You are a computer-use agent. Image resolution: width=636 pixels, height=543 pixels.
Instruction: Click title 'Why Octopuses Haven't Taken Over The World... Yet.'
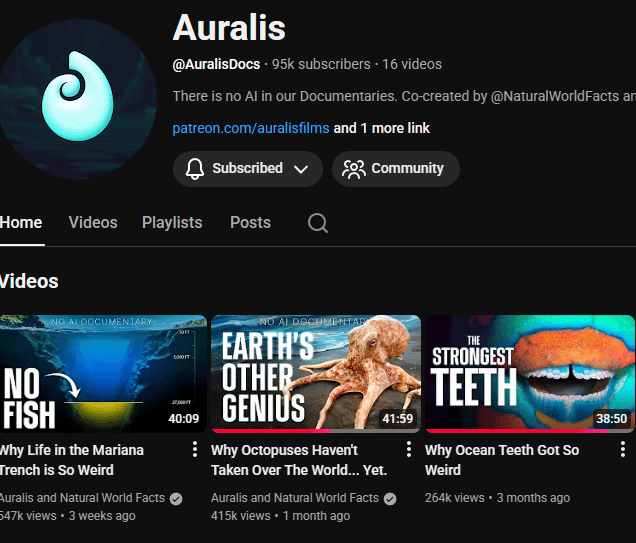[299, 460]
